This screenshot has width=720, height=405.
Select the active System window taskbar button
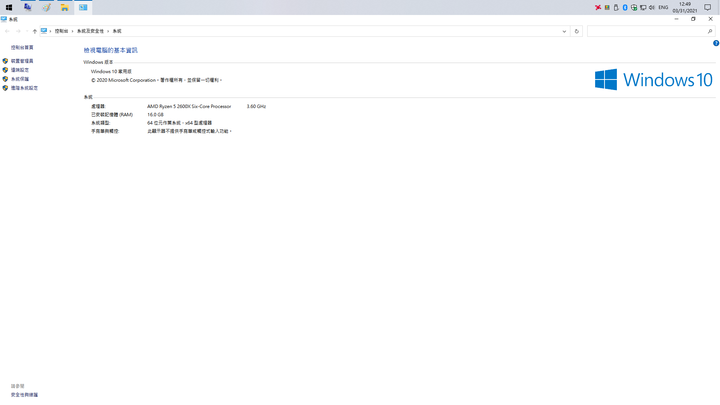(x=83, y=7)
